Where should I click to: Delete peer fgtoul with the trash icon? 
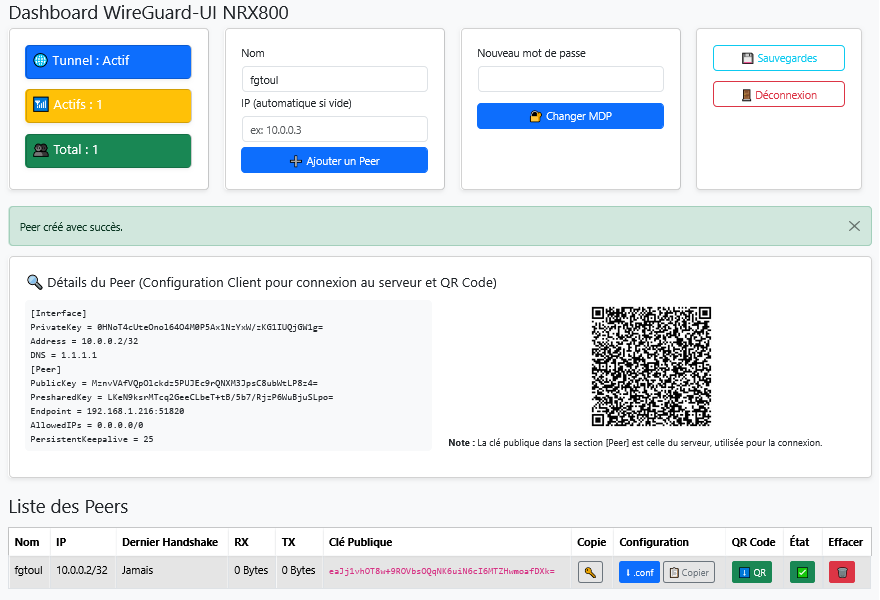click(x=842, y=572)
